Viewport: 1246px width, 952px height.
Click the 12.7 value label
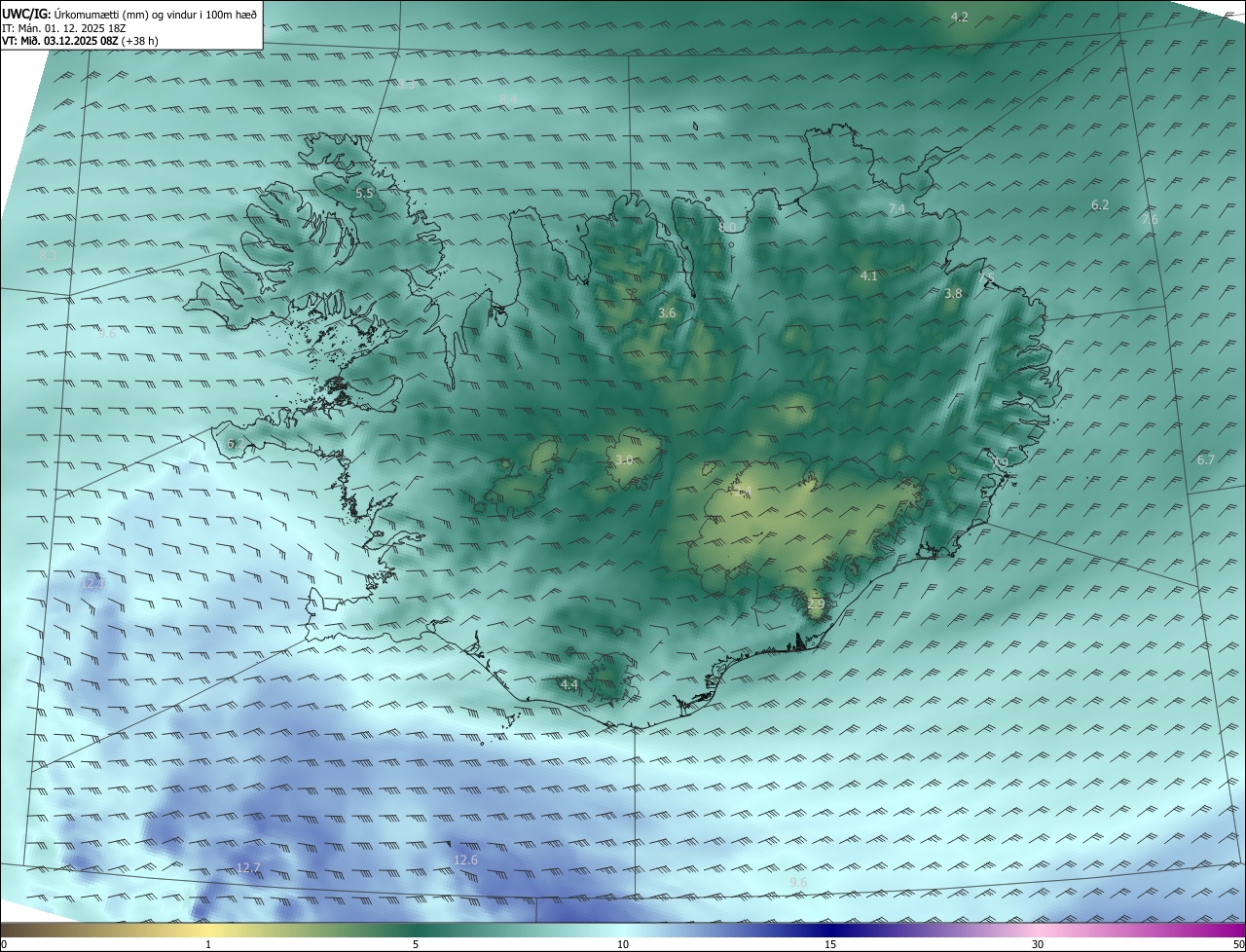coord(248,868)
